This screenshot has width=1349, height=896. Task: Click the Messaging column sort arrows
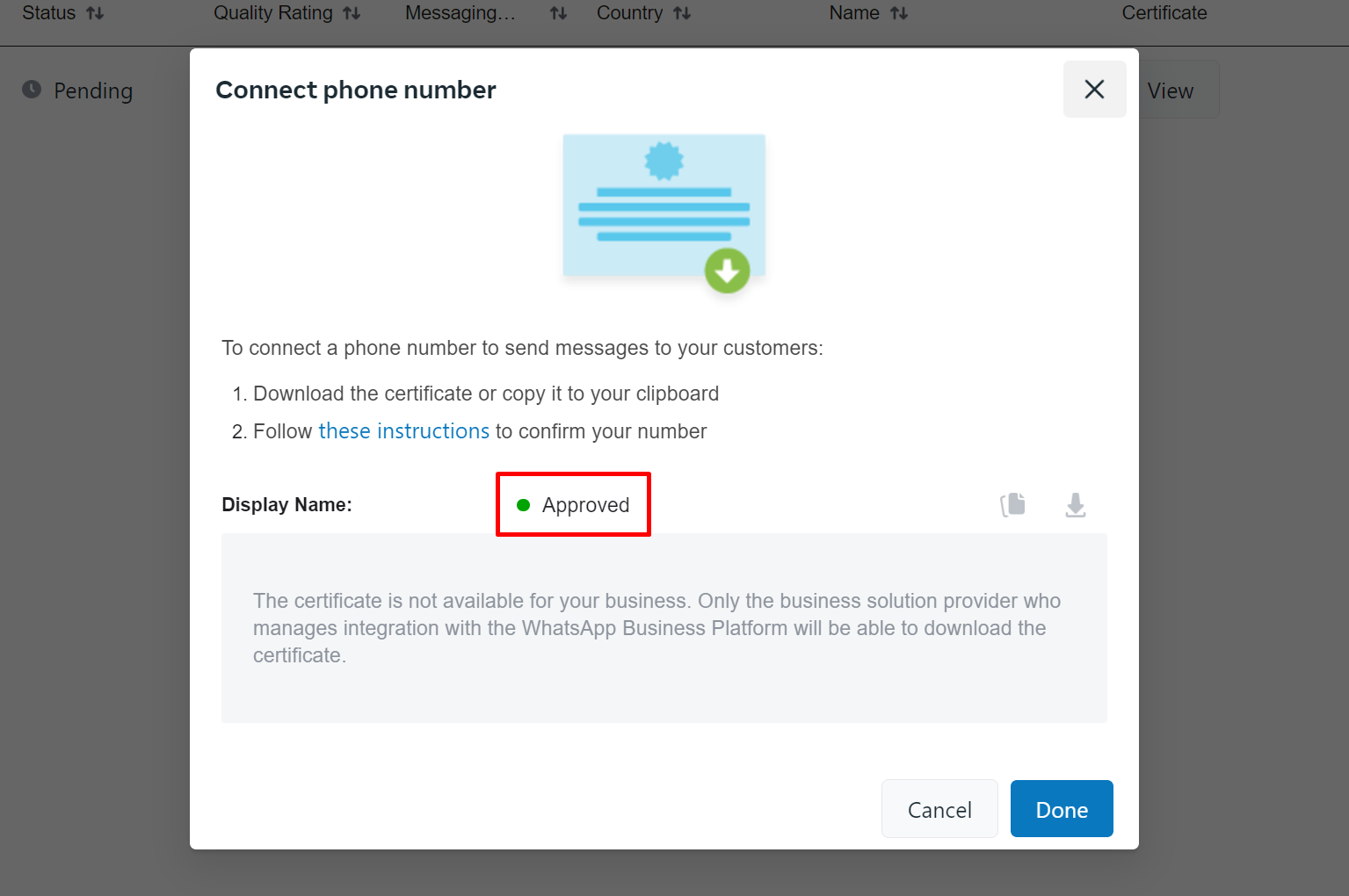(558, 13)
